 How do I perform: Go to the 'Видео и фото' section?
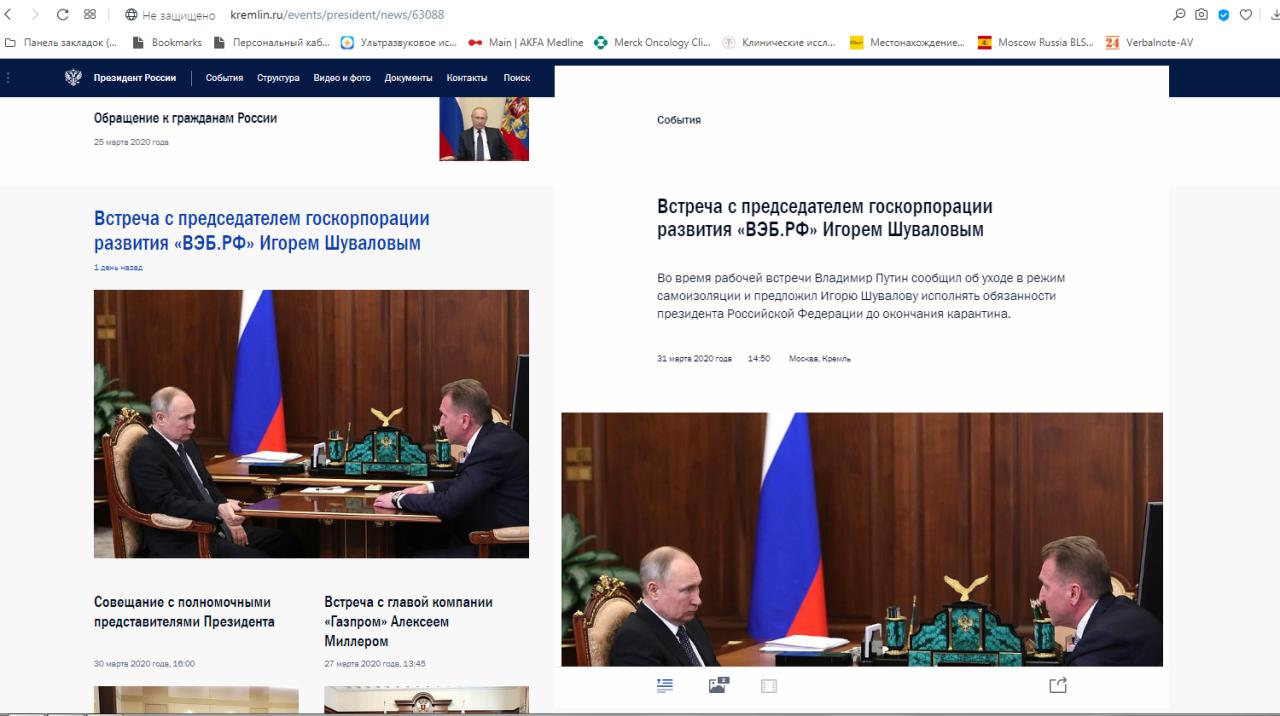tap(342, 78)
